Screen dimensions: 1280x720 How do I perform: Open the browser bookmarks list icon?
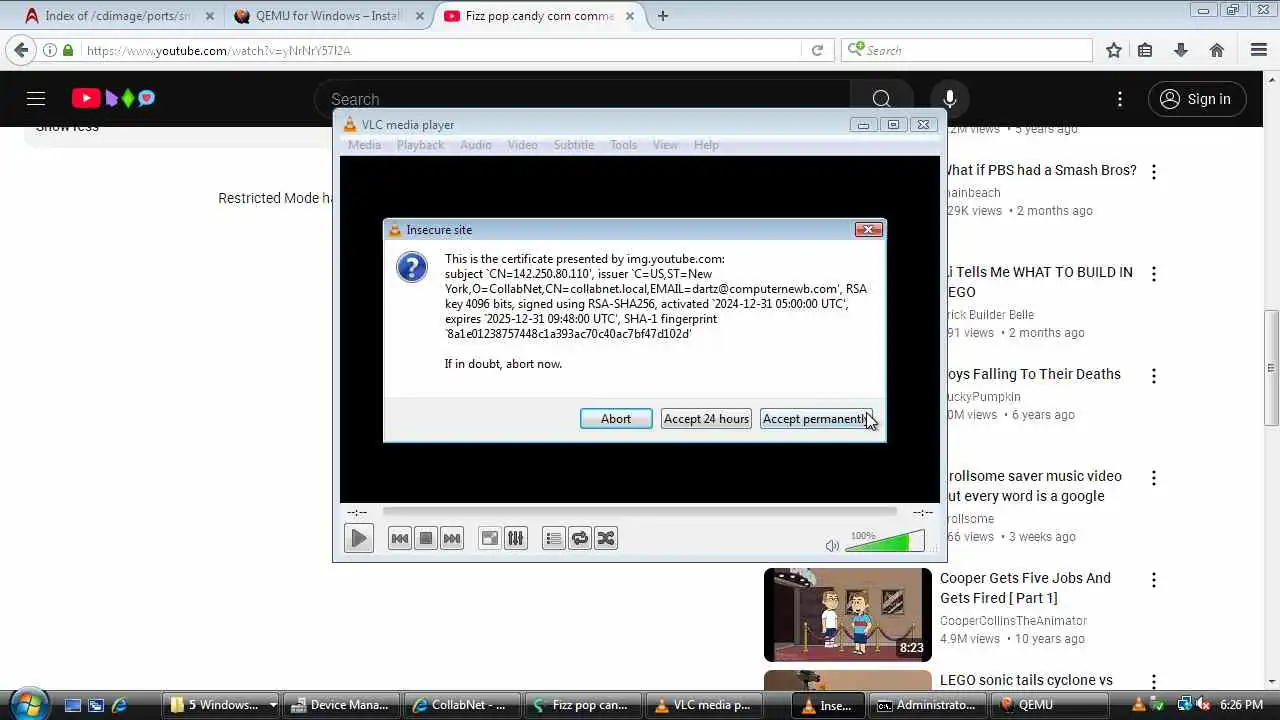coord(1145,50)
